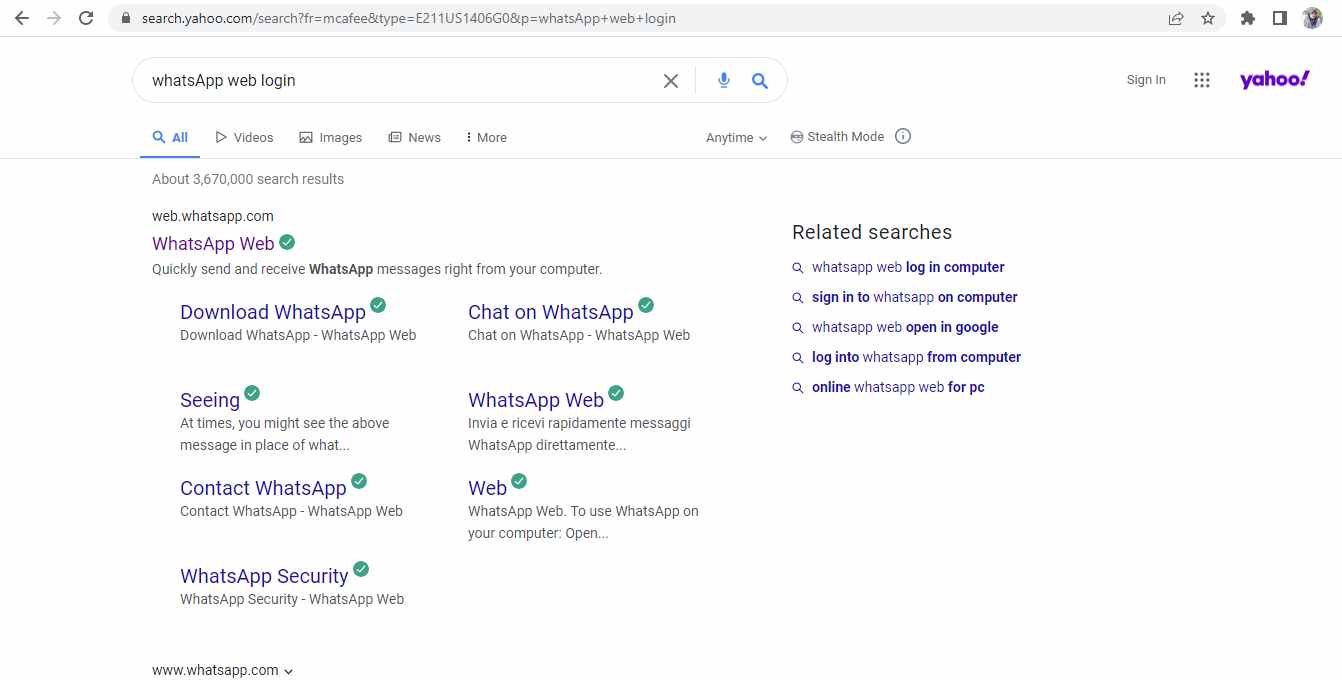Expand the More search options menu
This screenshot has width=1342, height=680.
[486, 138]
